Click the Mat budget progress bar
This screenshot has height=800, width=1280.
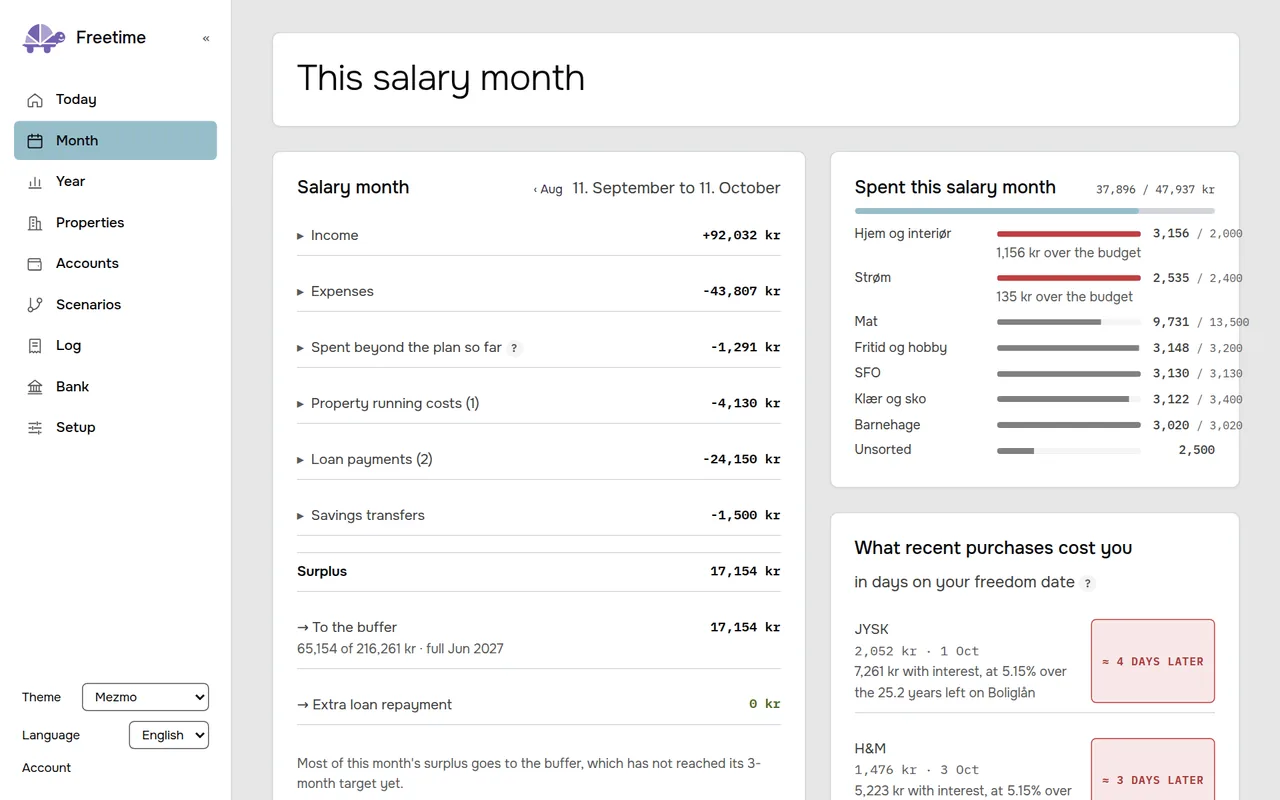pyautogui.click(x=1069, y=322)
